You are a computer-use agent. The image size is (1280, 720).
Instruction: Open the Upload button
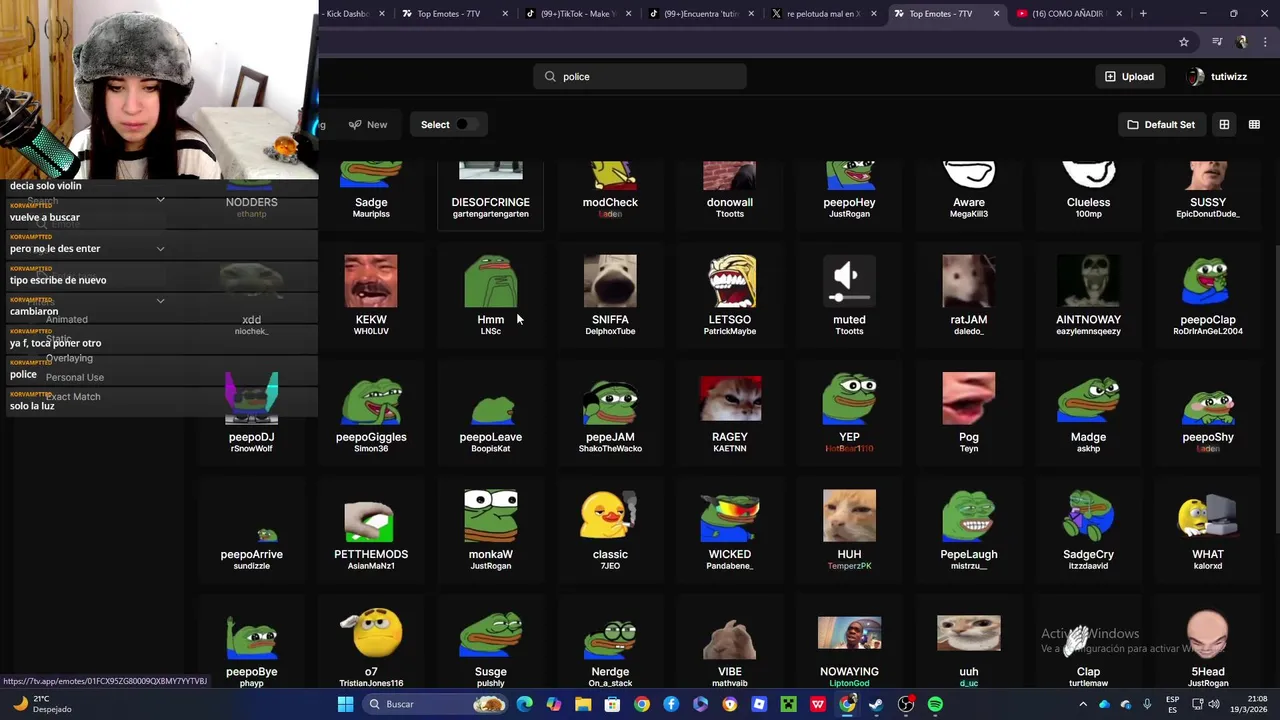point(1129,76)
